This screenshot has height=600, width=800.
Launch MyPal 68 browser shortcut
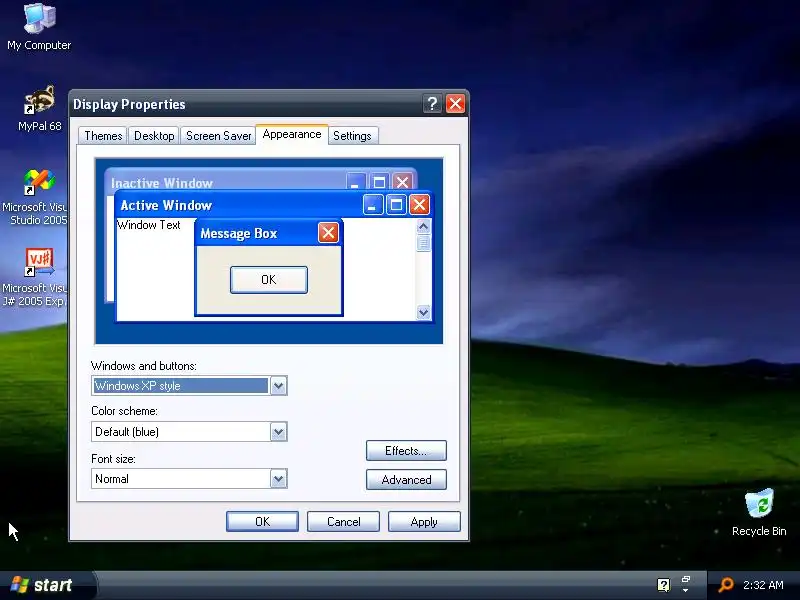[39, 108]
